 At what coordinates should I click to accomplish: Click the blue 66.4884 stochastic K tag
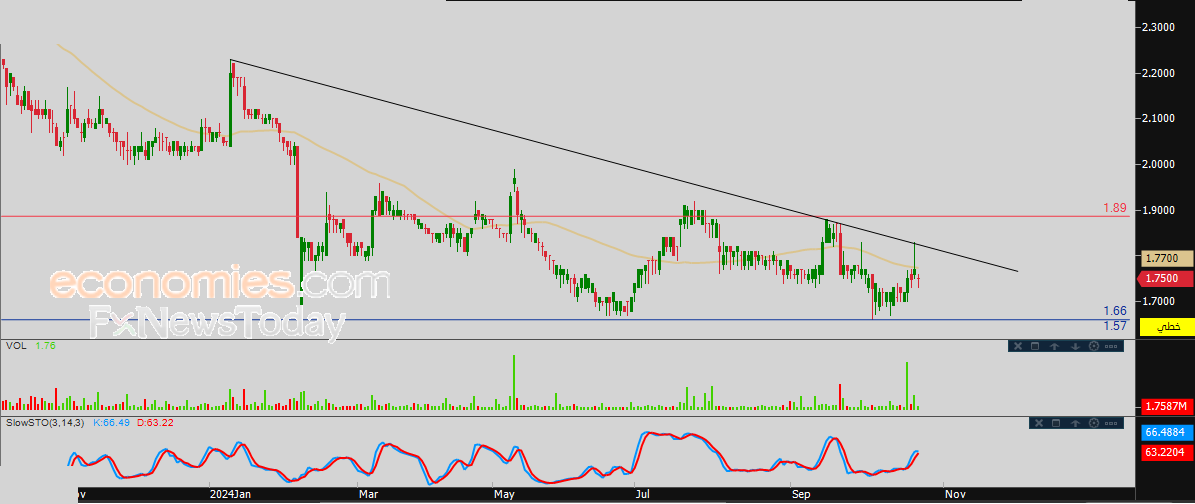(1166, 433)
